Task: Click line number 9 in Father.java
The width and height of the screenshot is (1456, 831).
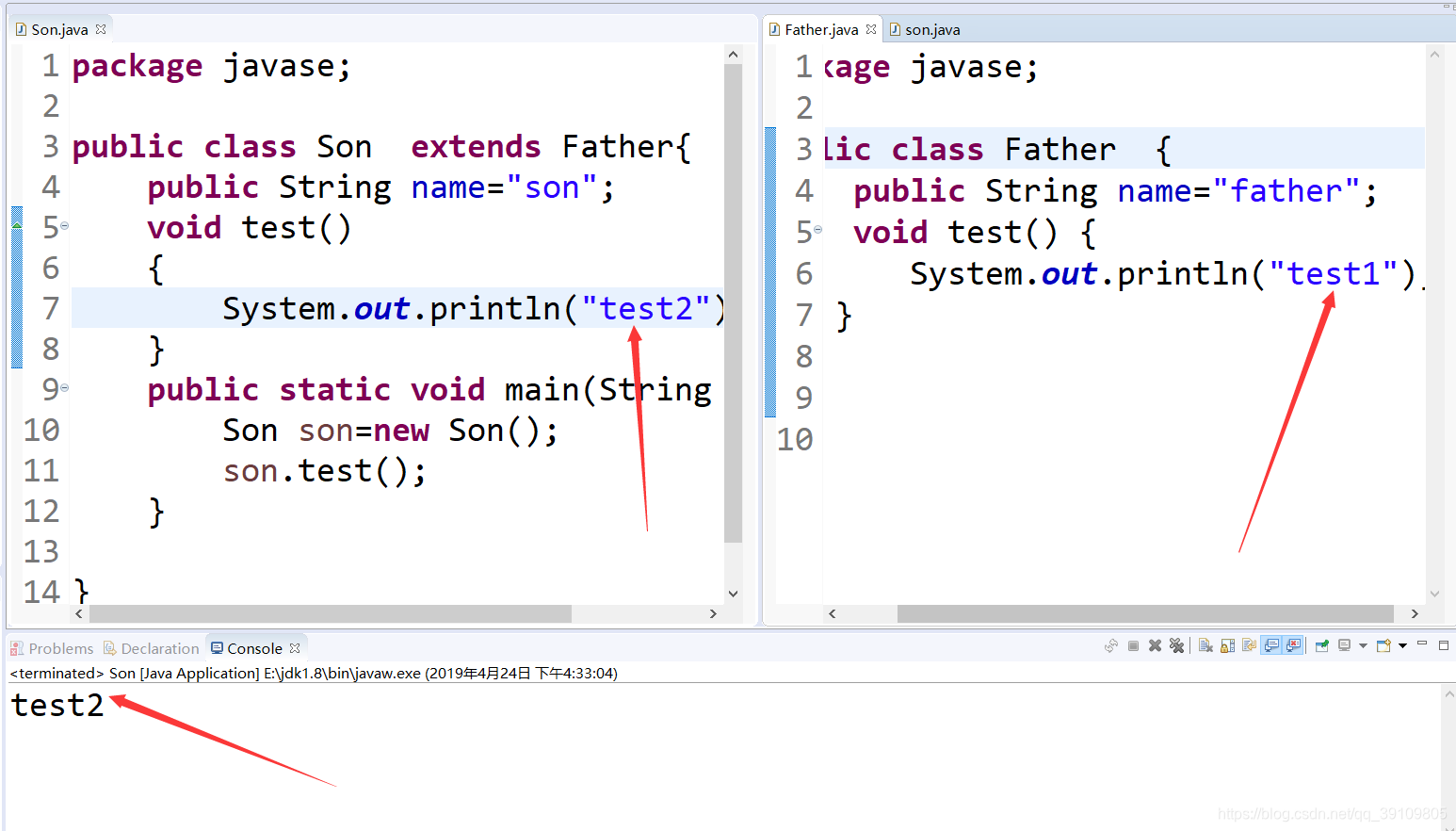Action: point(803,398)
